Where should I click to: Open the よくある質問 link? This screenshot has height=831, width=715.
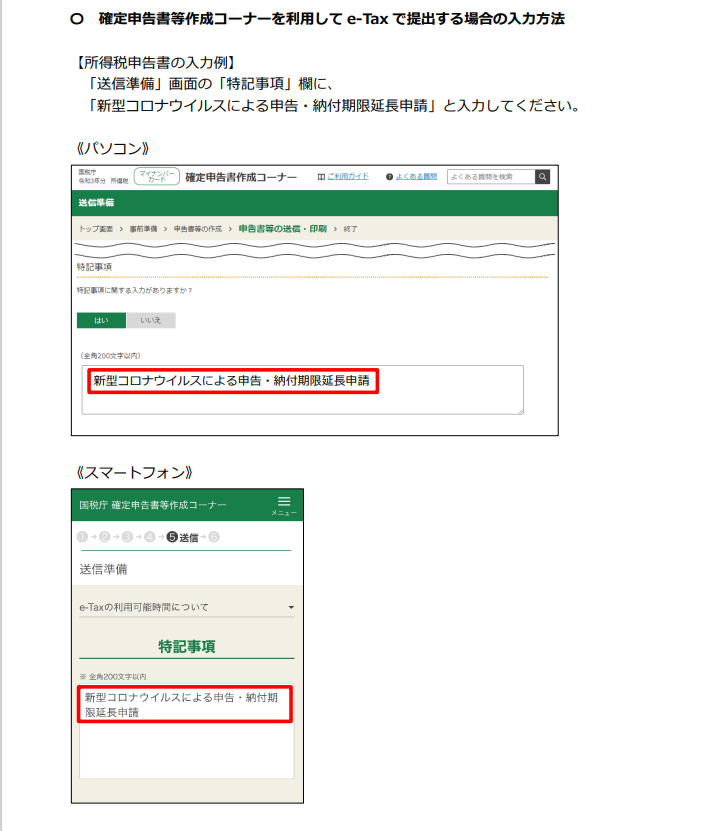[416, 177]
